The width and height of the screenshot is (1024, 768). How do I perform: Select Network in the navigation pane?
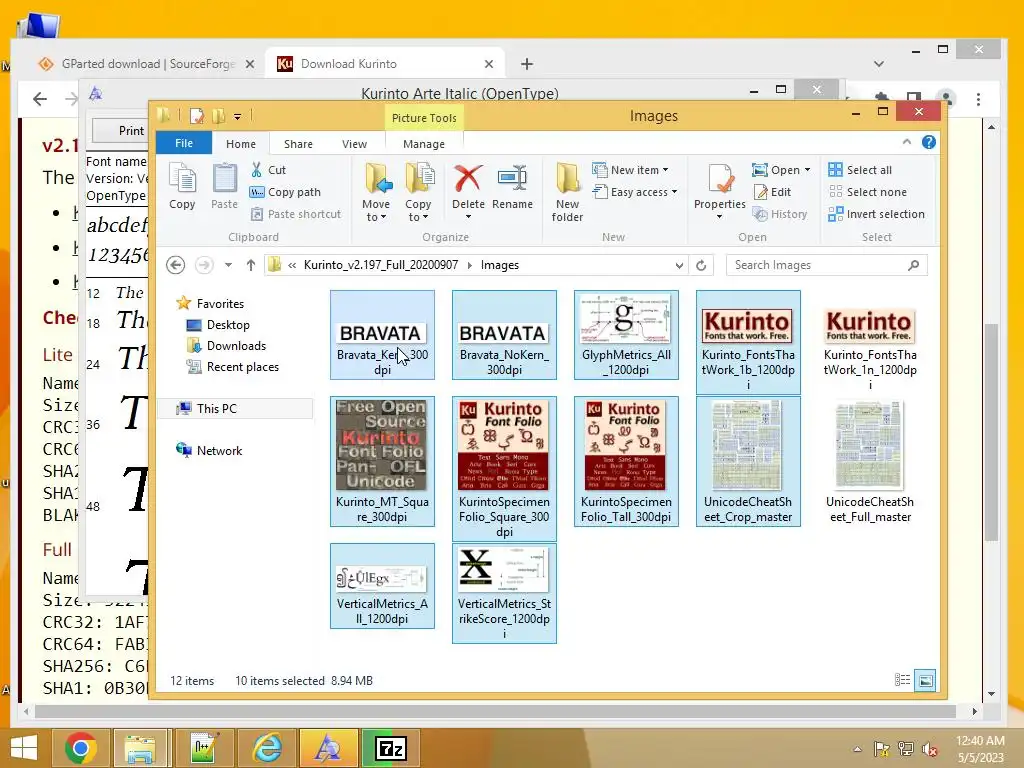219,451
